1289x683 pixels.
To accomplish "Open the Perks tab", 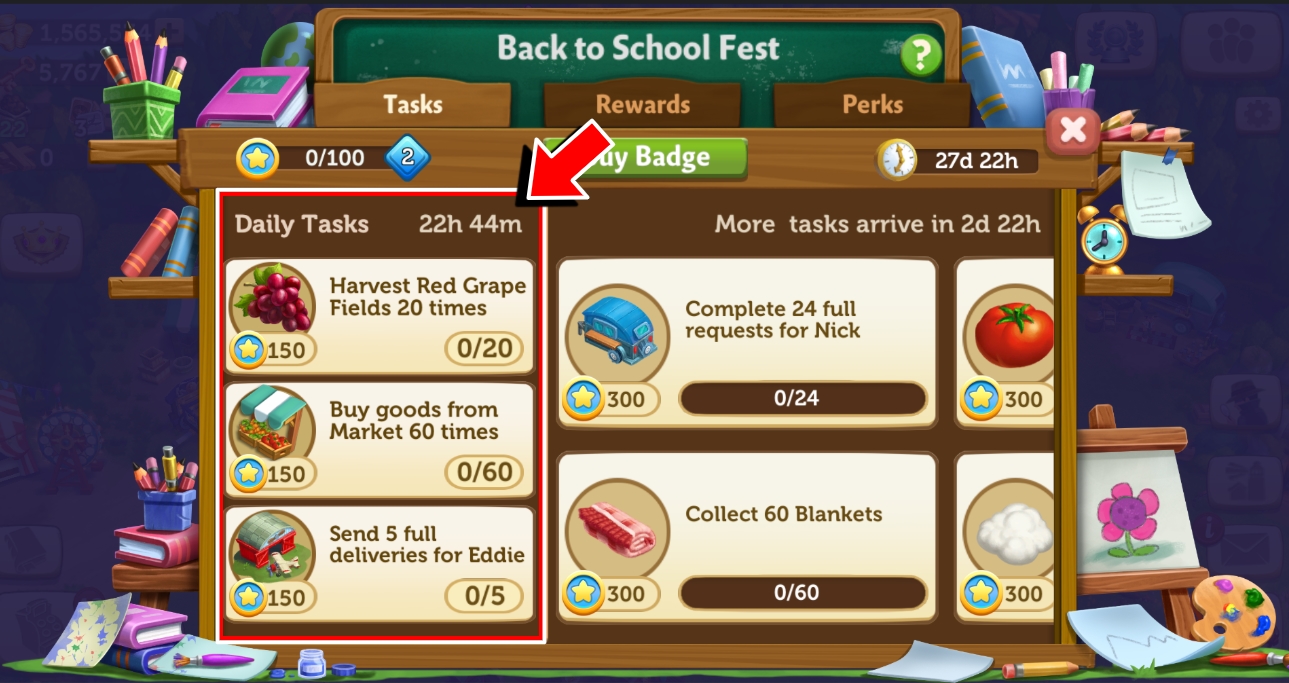I will tap(872, 104).
